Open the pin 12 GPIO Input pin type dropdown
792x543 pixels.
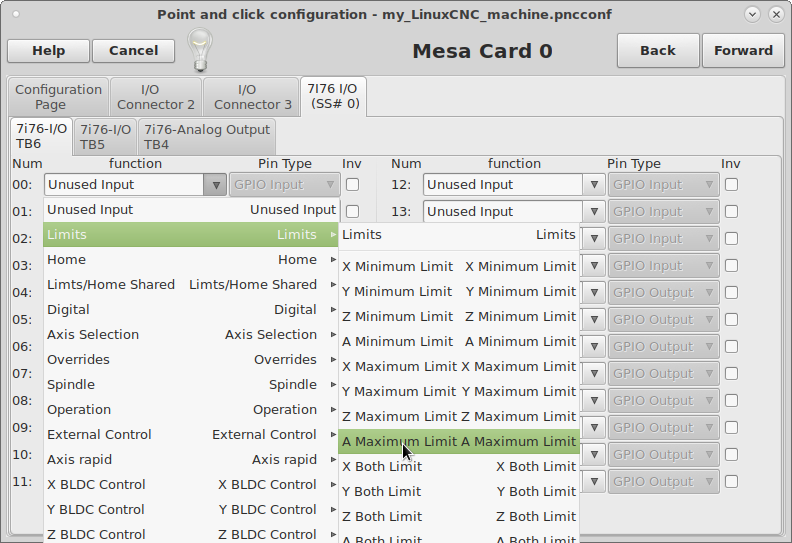tap(663, 185)
